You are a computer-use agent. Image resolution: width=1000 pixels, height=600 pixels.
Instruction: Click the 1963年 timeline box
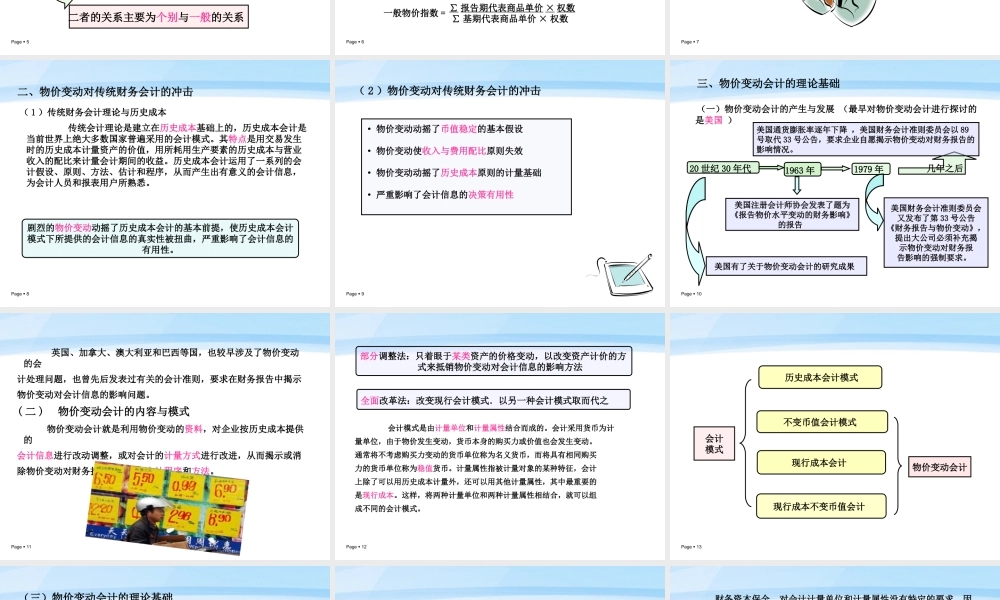[800, 169]
